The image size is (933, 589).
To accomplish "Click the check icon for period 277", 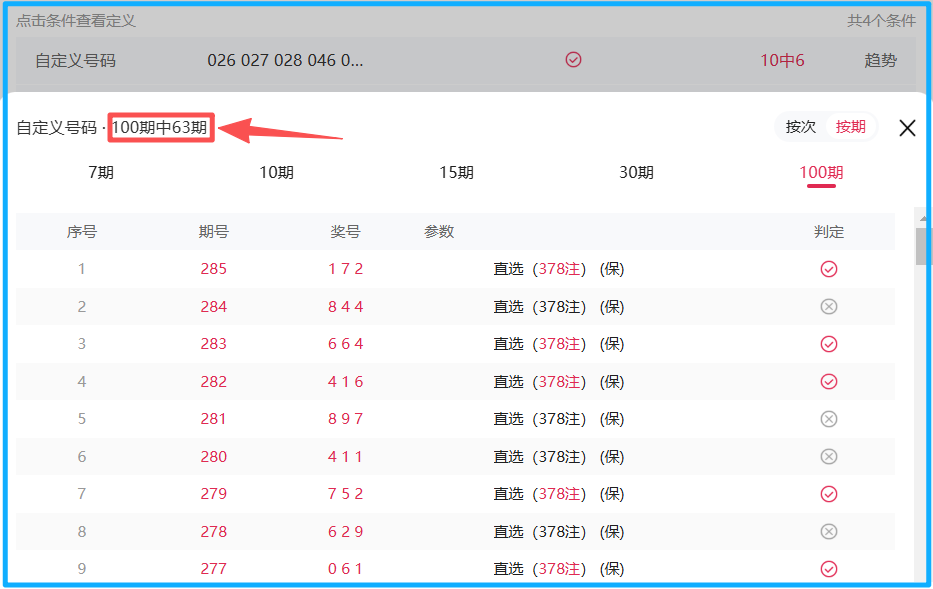I will [x=828, y=569].
